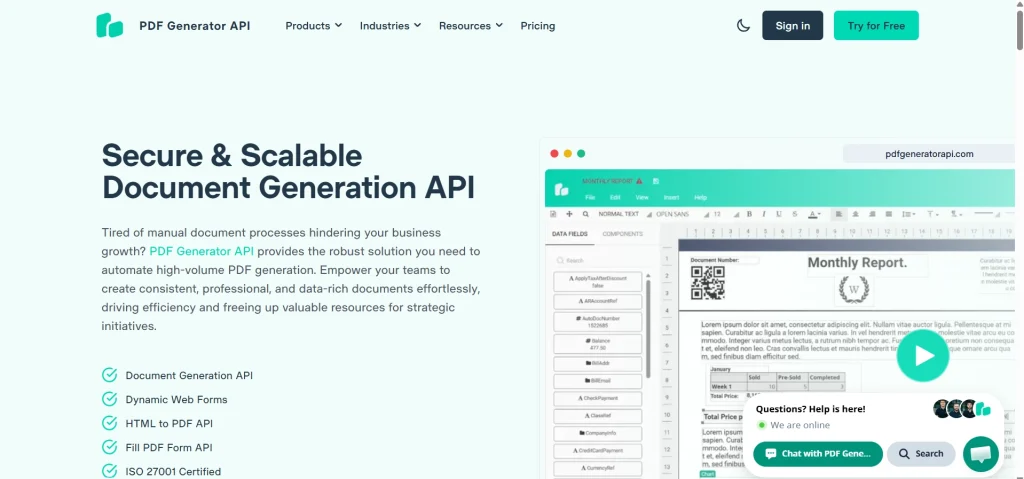This screenshot has width=1024, height=479.
Task: Open the font size 12 dropdown
Action: [x=726, y=214]
